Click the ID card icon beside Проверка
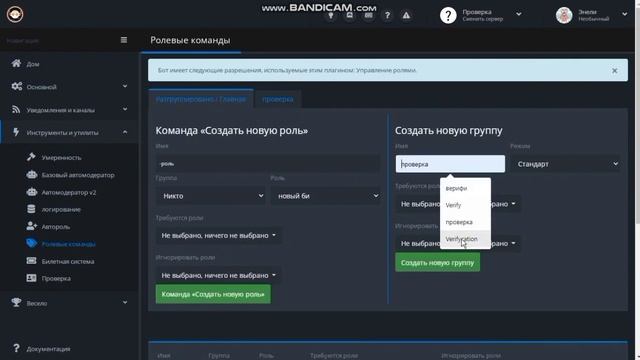 pyautogui.click(x=31, y=278)
